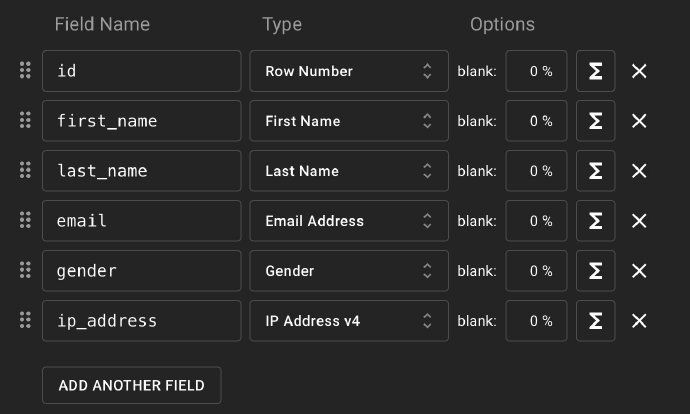Focus the blank percent box for last_name
Viewport: 690px width, 414px height.
tap(536, 171)
